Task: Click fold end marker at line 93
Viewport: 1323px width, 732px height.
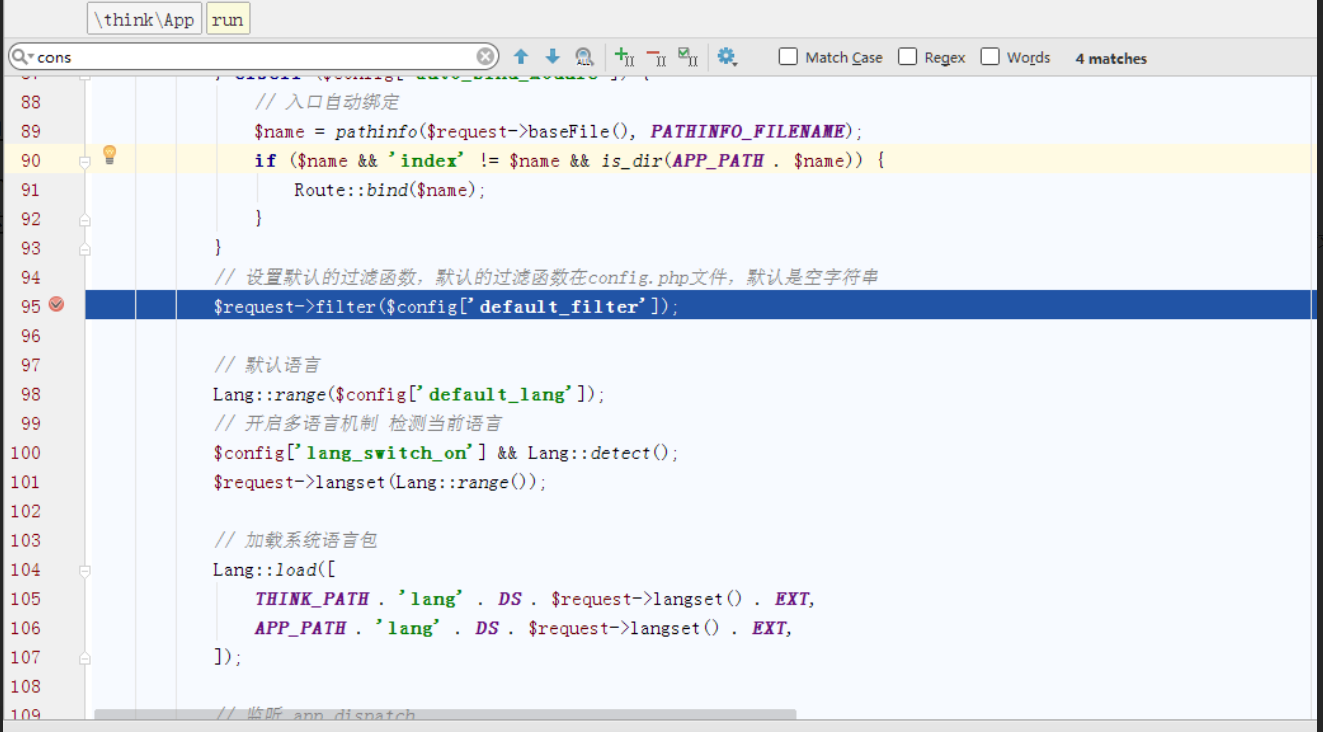Action: tap(85, 248)
